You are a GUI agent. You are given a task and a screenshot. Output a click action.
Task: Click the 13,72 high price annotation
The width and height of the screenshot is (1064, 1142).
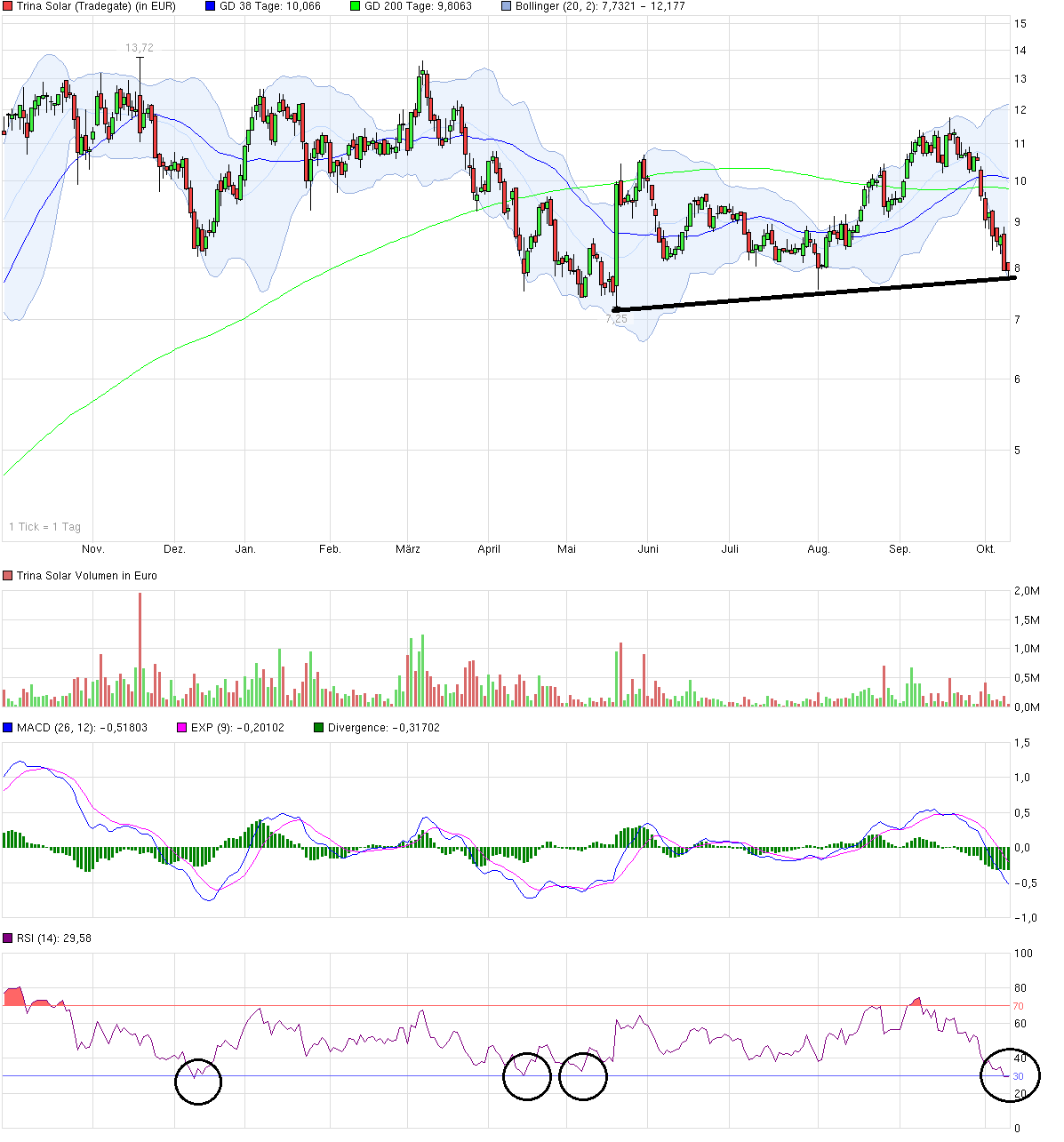tap(139, 48)
